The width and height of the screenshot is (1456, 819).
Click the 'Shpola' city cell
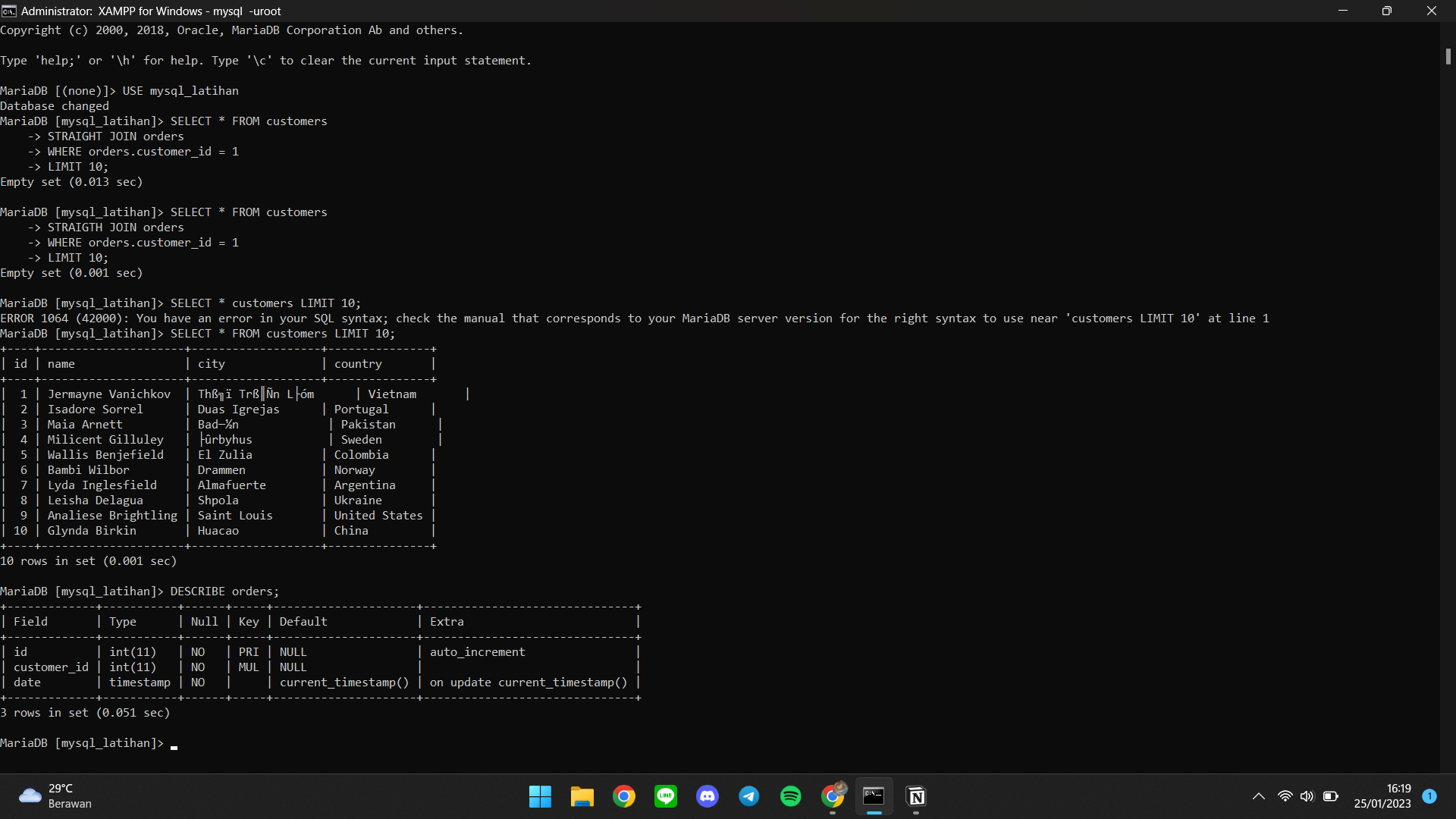218,500
